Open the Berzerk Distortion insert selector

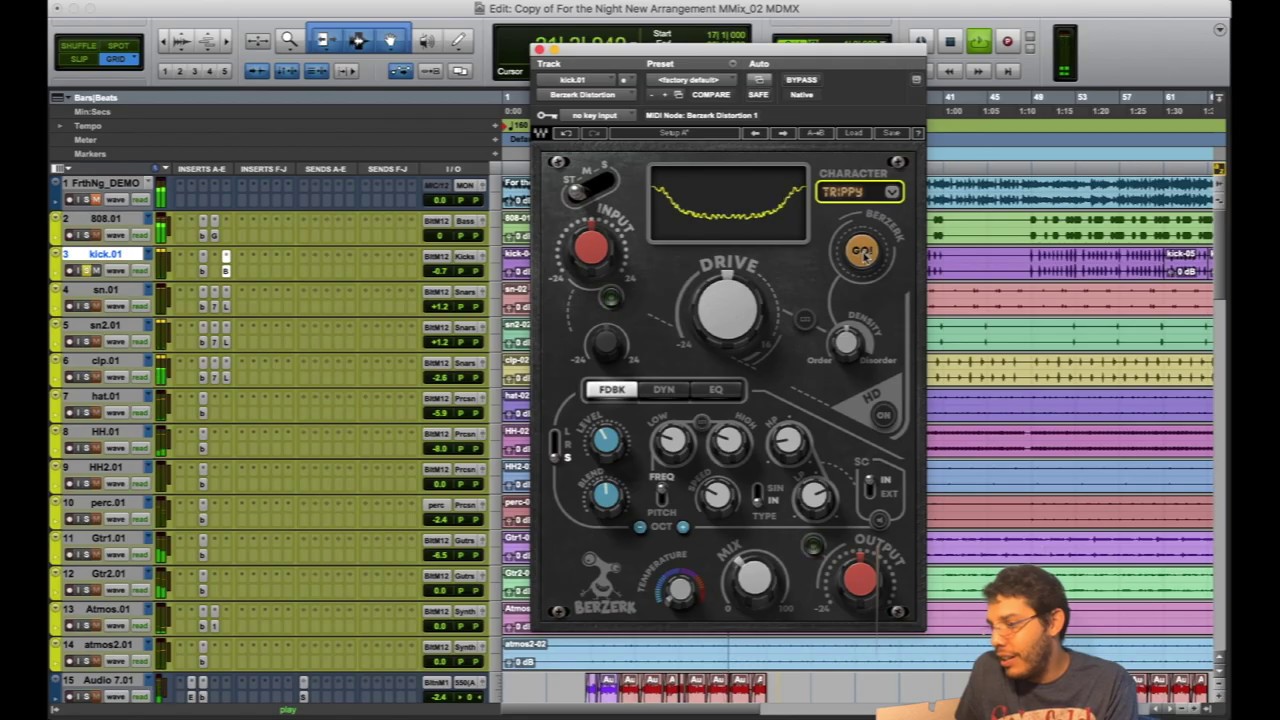[584, 95]
